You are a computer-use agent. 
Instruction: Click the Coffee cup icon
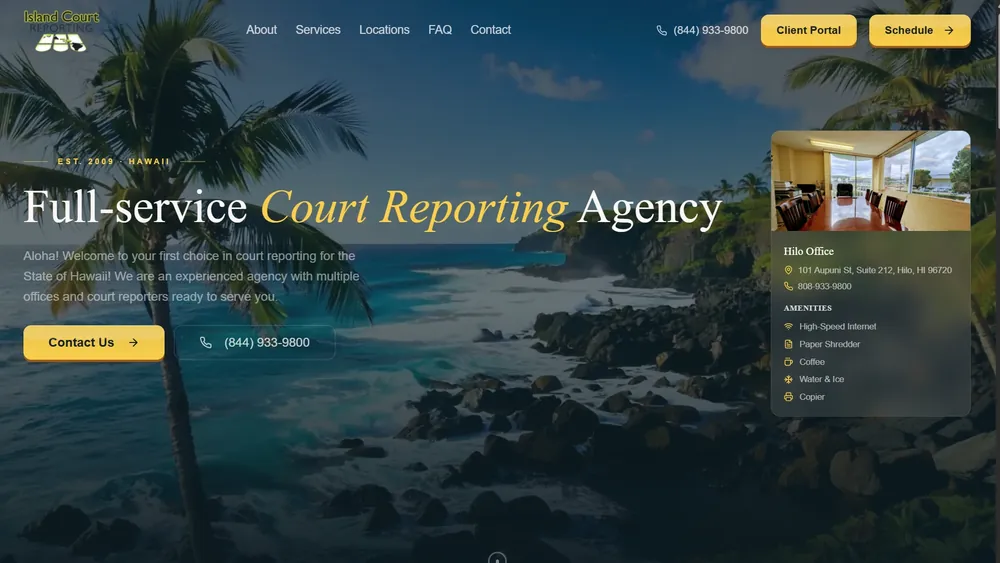pyautogui.click(x=788, y=362)
